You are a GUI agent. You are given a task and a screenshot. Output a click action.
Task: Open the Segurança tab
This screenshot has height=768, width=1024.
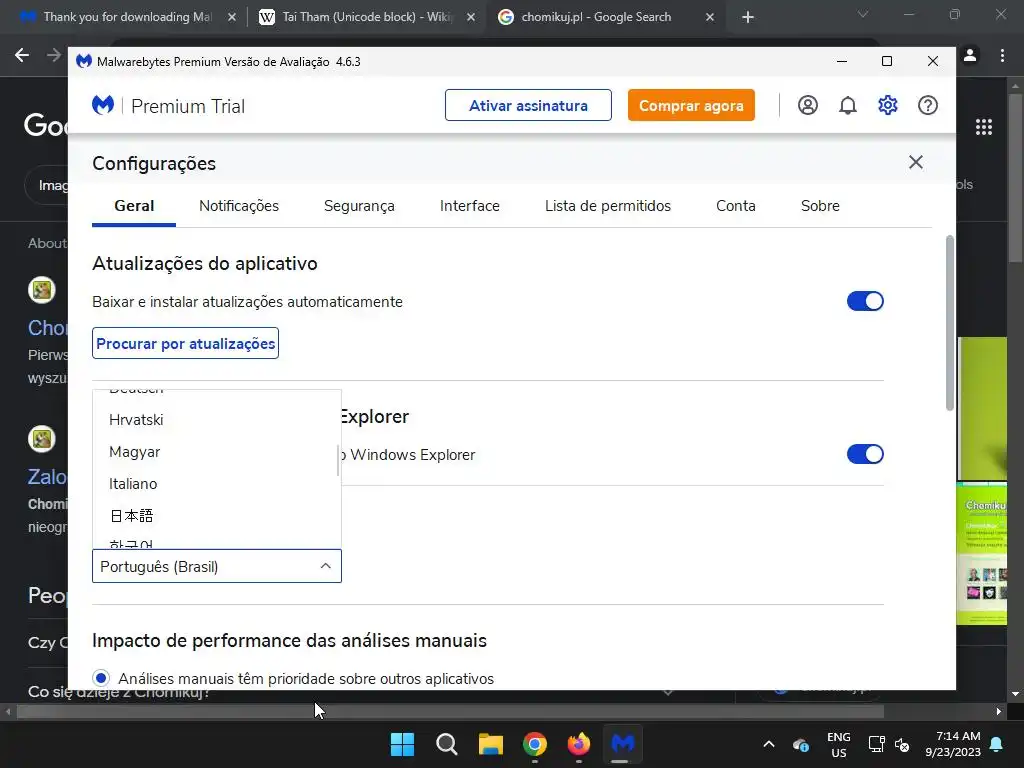tap(359, 206)
